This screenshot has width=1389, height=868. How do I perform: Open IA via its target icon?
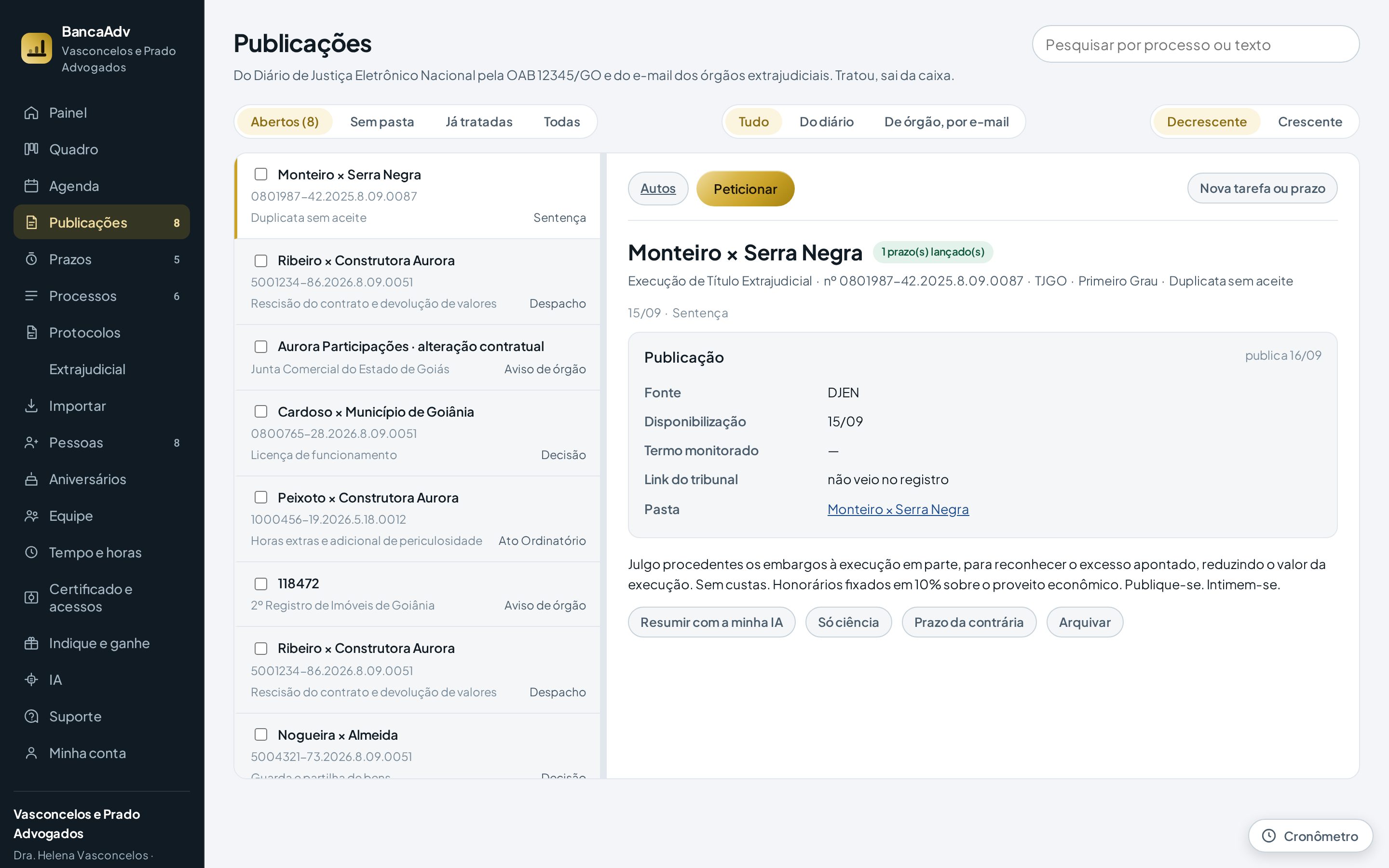(31, 680)
